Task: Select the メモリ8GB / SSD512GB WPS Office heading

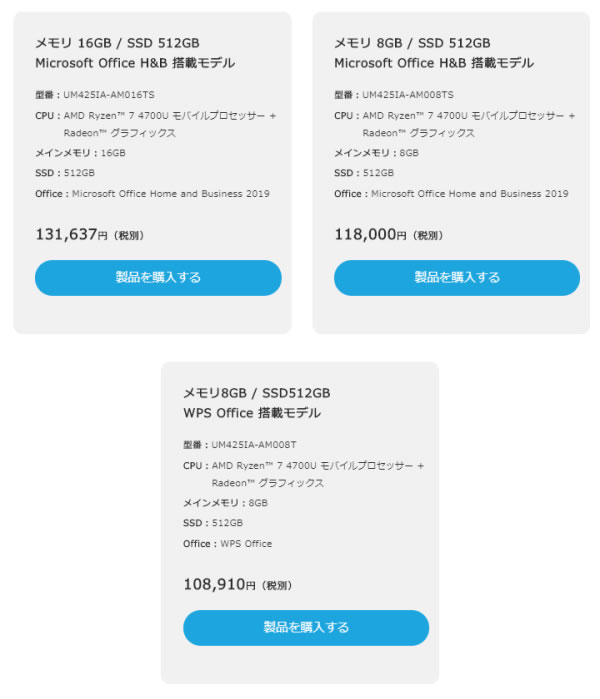Action: point(257,403)
